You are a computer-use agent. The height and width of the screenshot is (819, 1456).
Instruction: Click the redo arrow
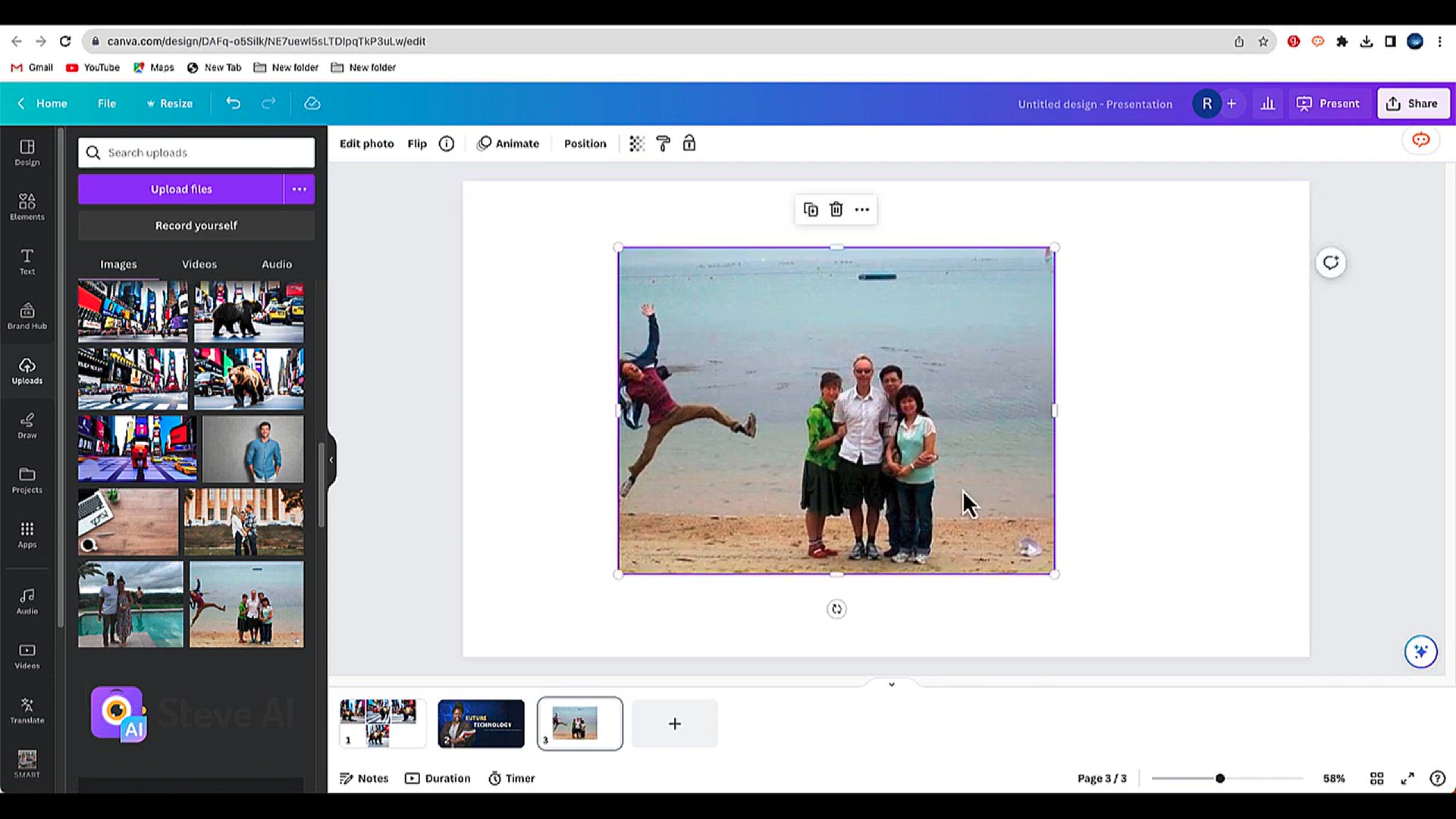coord(268,103)
